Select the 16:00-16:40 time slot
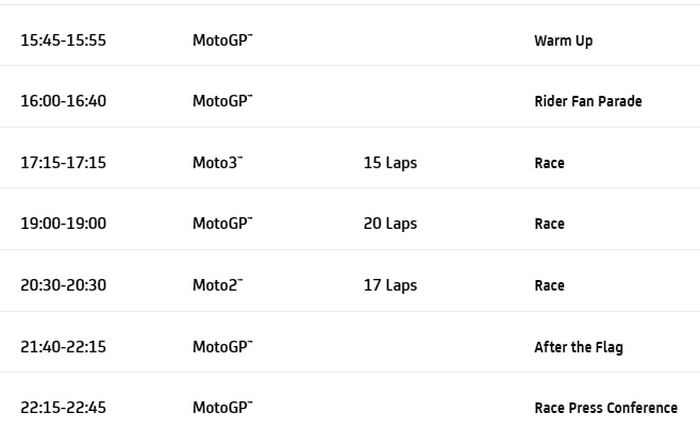700x445 pixels. tap(63, 102)
